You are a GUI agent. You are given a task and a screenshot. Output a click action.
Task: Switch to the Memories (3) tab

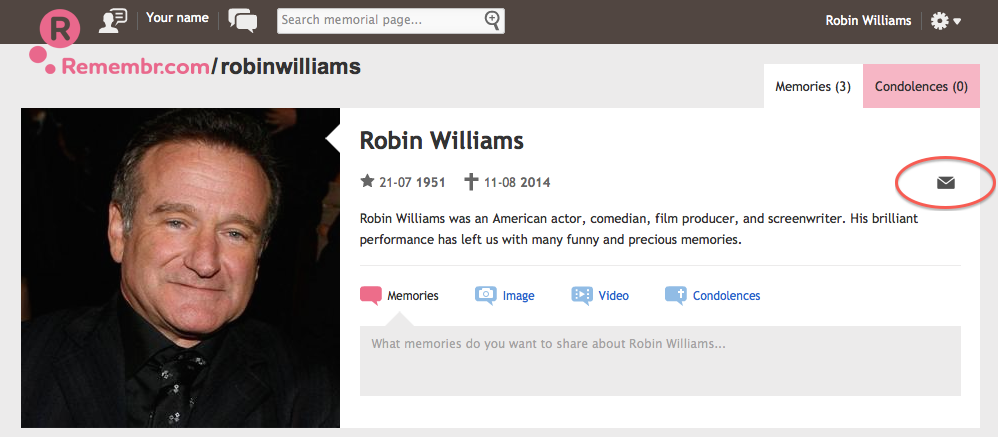[813, 86]
